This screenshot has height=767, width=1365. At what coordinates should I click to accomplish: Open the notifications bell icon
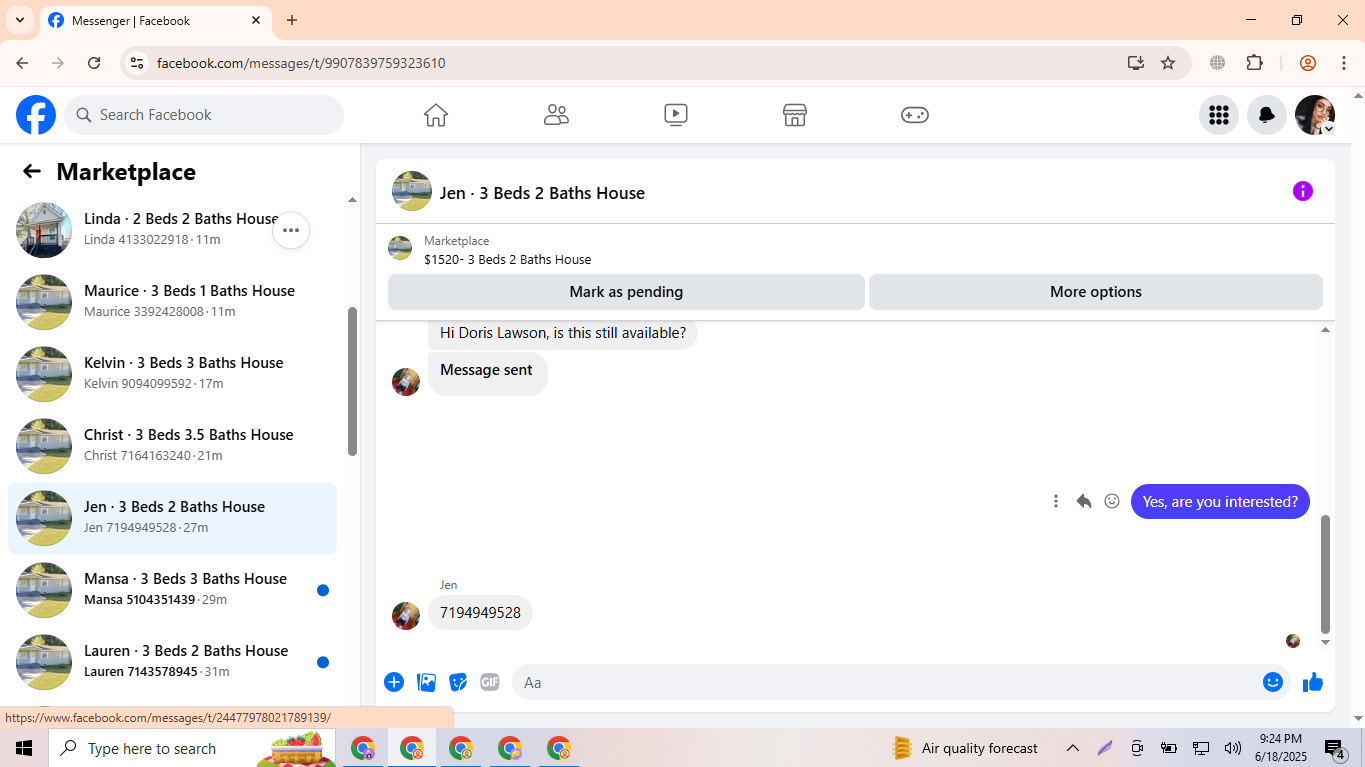point(1267,115)
